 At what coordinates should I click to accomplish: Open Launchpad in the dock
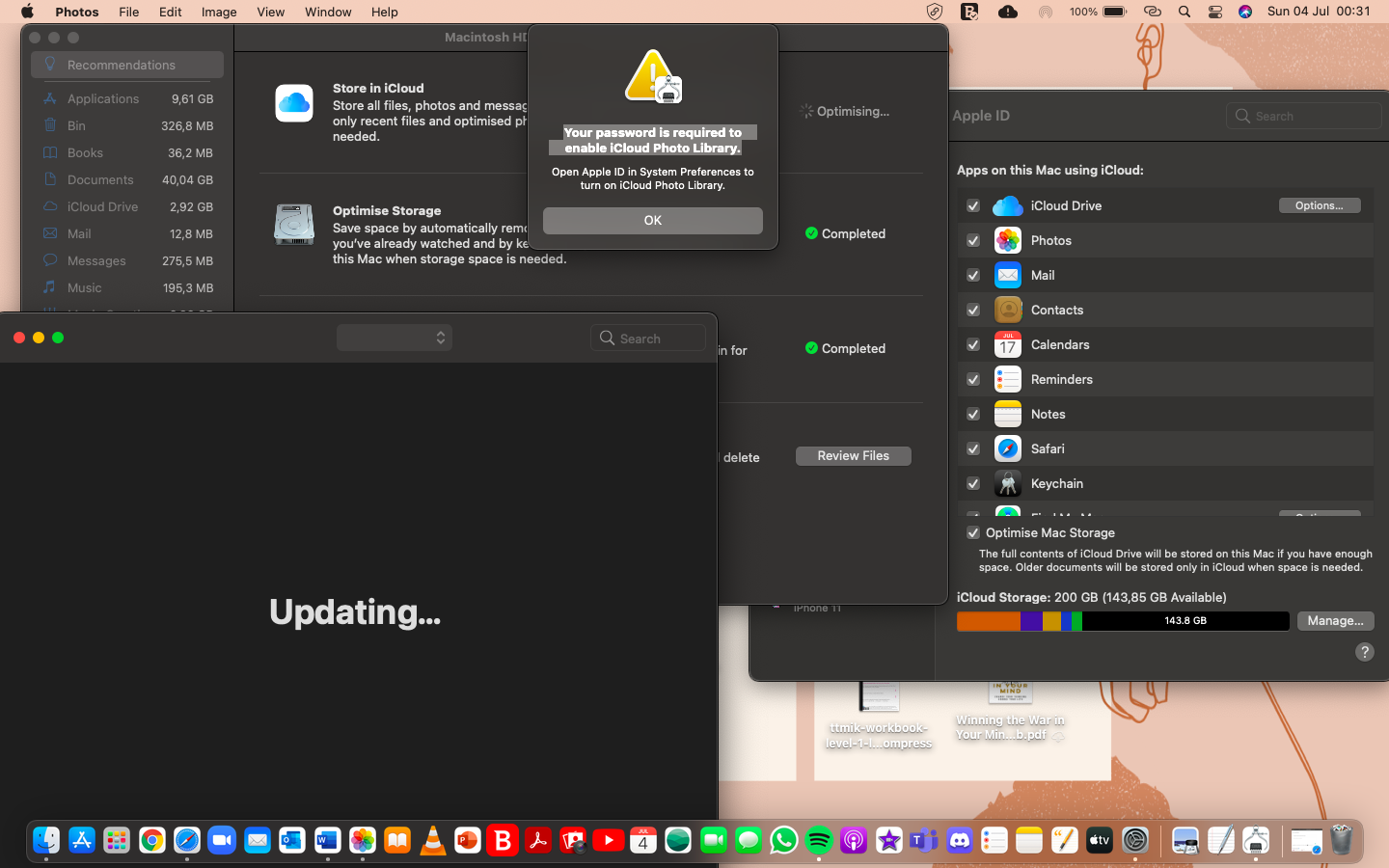[117, 841]
